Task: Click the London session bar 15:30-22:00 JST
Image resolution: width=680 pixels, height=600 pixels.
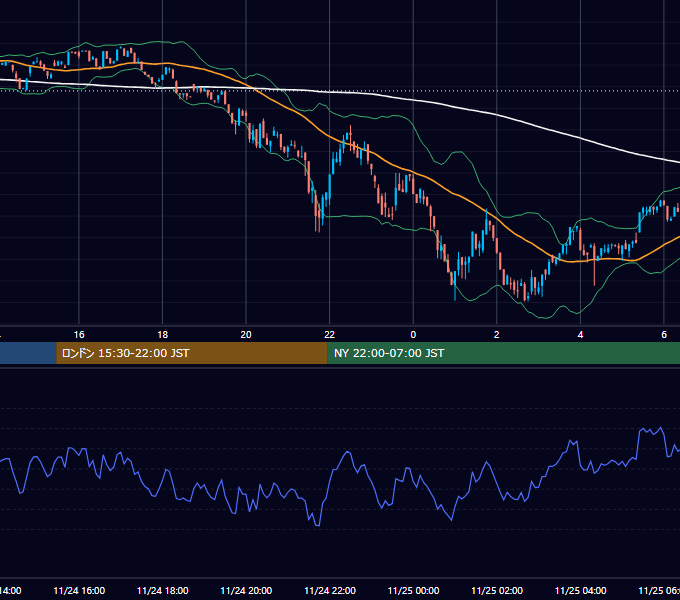Action: (192, 353)
